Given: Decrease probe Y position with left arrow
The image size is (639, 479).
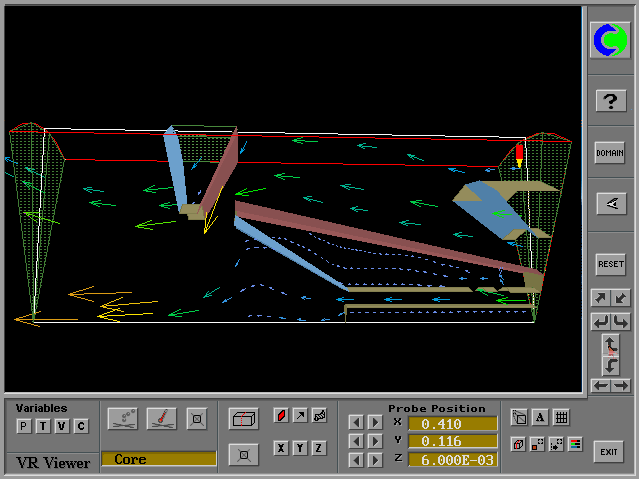Looking at the screenshot, I should tap(356, 441).
